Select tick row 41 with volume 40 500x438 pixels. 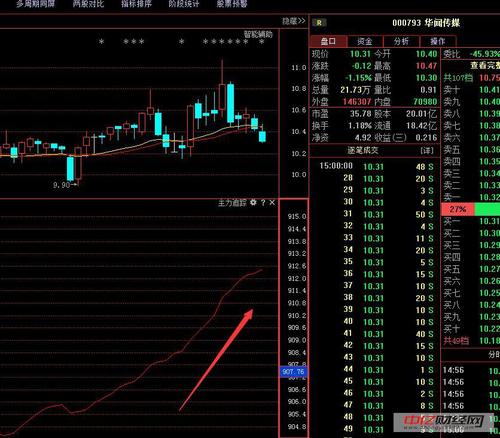(x=376, y=334)
